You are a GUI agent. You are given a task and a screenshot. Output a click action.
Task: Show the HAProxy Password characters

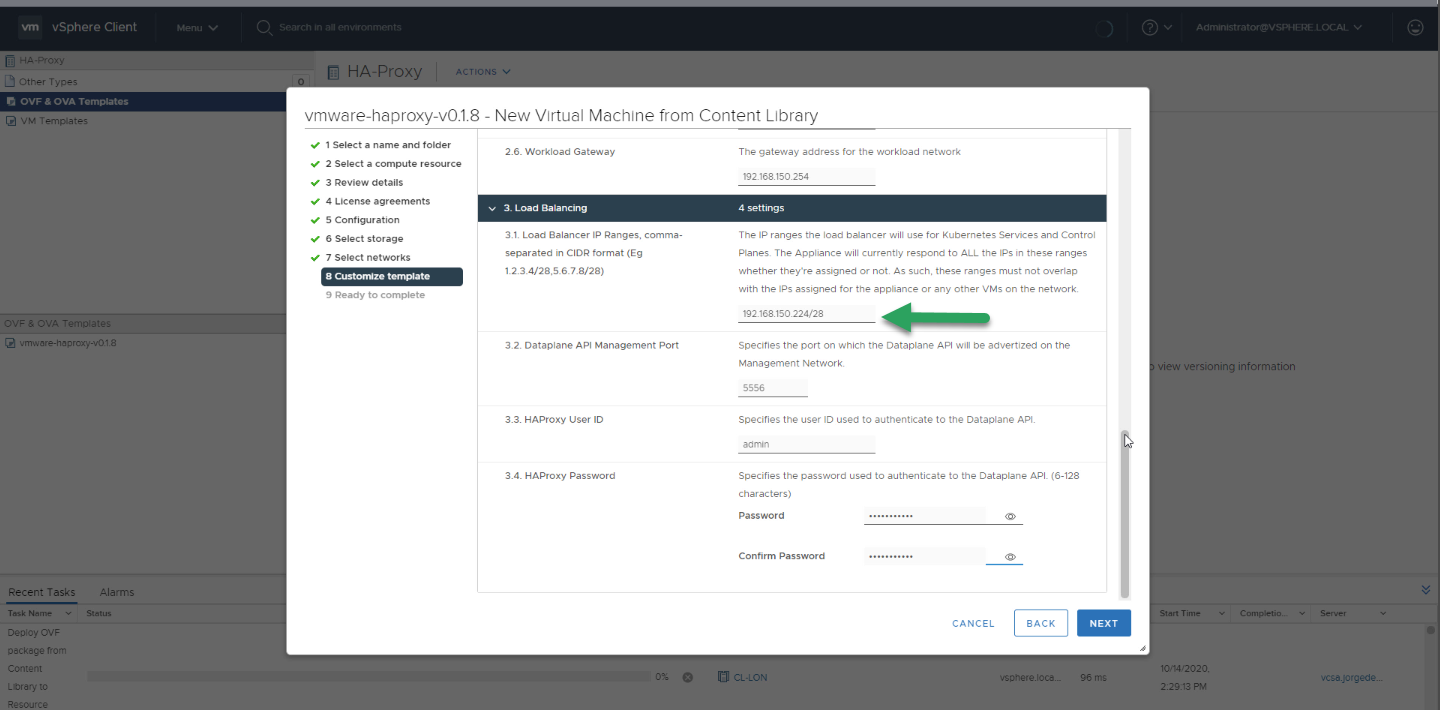1010,517
